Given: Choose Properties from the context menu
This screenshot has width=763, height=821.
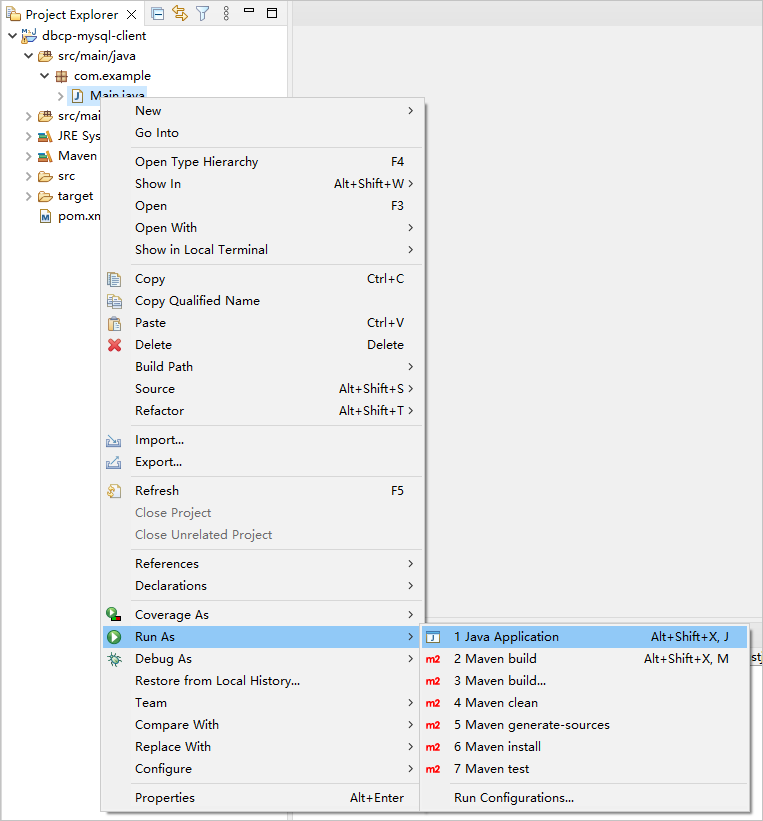Looking at the screenshot, I should click(165, 798).
